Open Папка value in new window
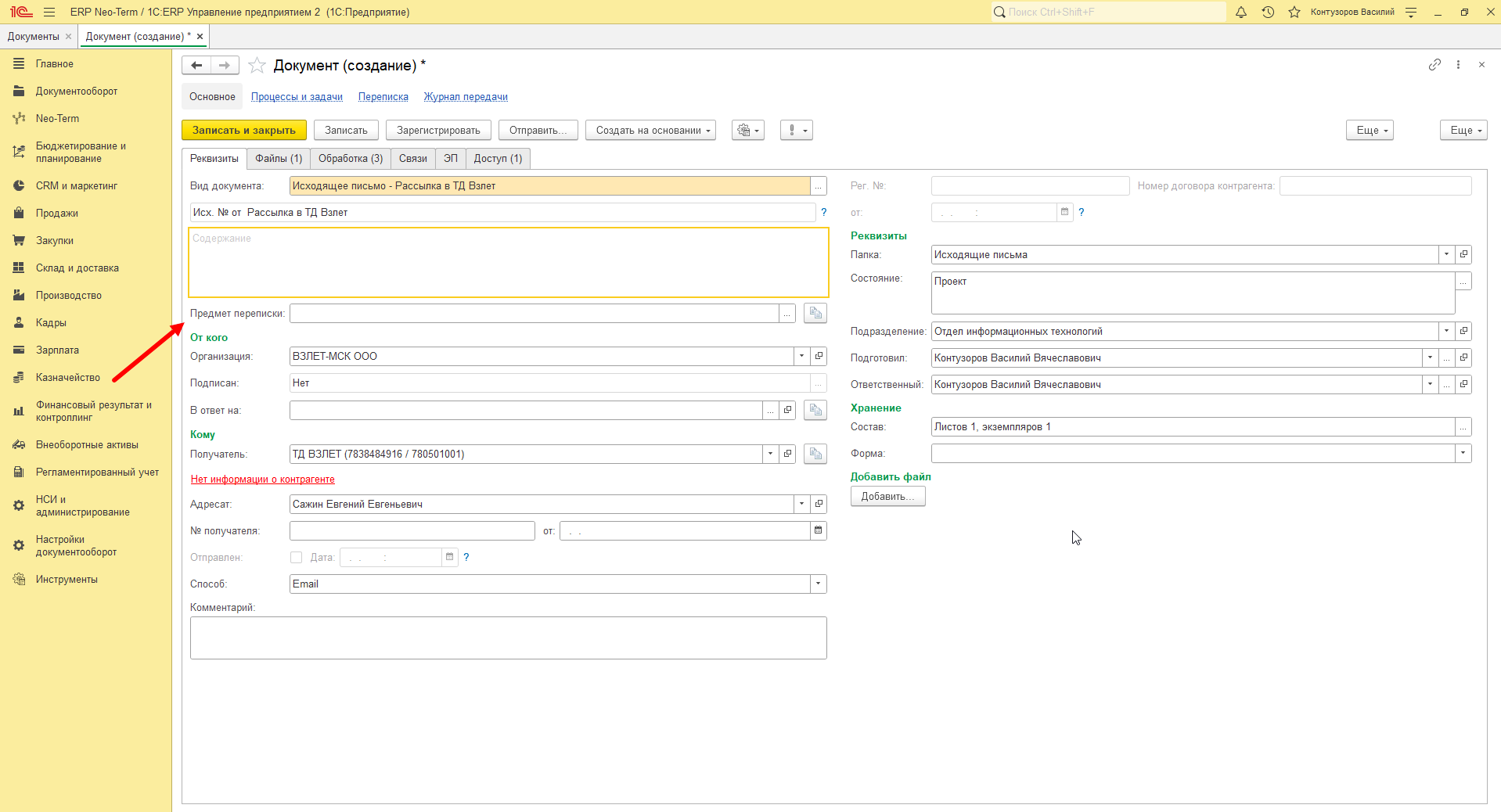Screen dimensions: 1501x812 pyautogui.click(x=1463, y=254)
